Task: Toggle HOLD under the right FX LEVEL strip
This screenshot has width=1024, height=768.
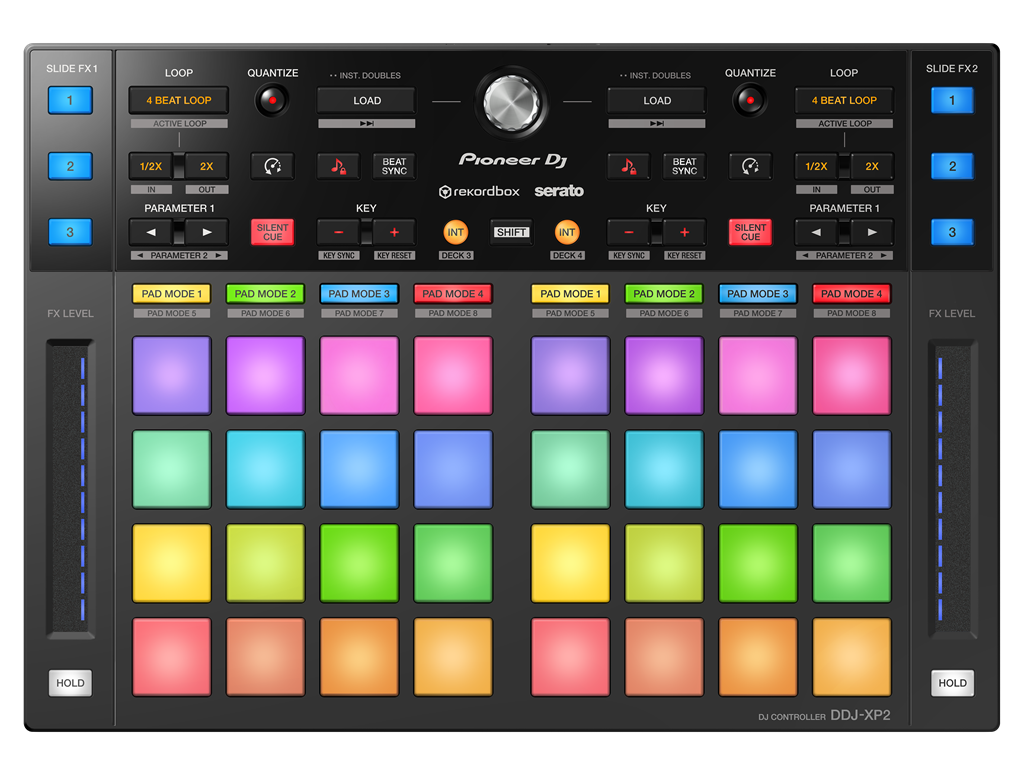Action: pos(952,683)
